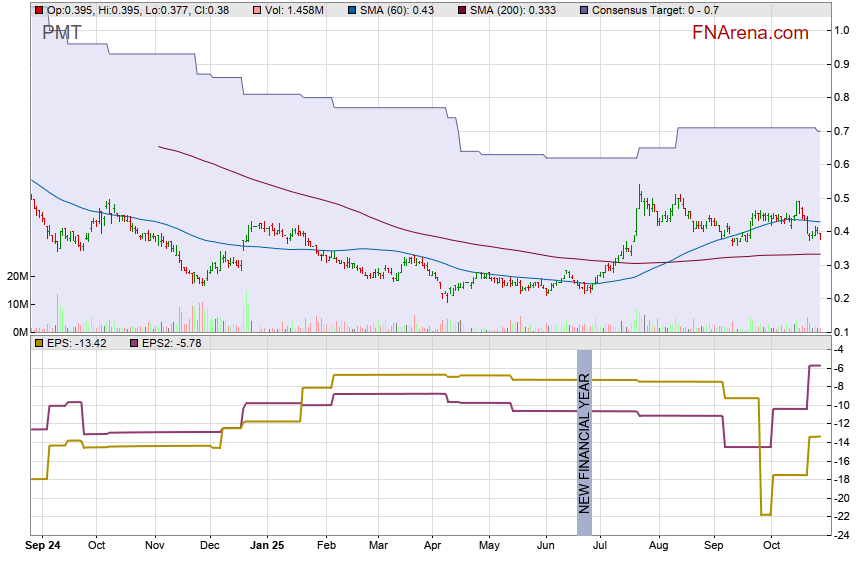Image resolution: width=859 pixels, height=566 pixels.
Task: Select the maroon SMA (200) legend swatch
Action: (x=462, y=10)
